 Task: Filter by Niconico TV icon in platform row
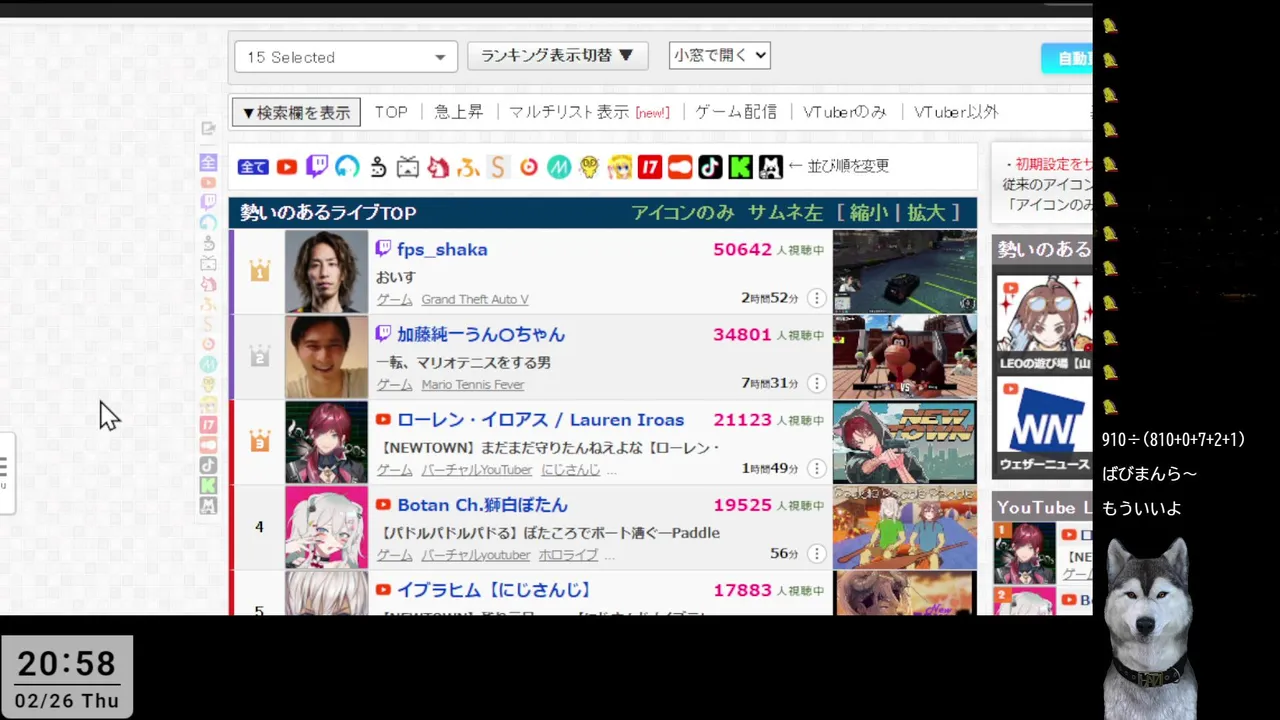tap(408, 167)
